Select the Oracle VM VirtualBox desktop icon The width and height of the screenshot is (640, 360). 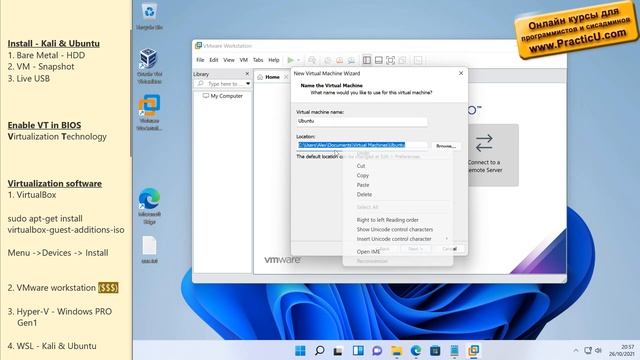tap(149, 65)
